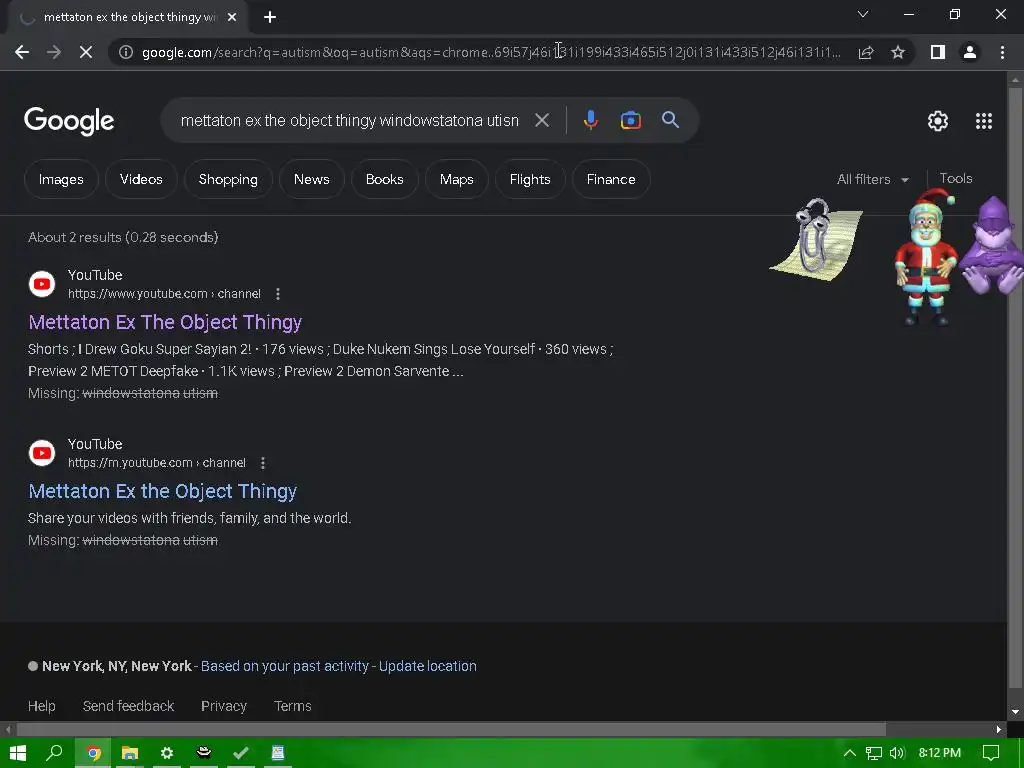1024x768 pixels.
Task: Open Google quick settings gear
Action: point(938,121)
